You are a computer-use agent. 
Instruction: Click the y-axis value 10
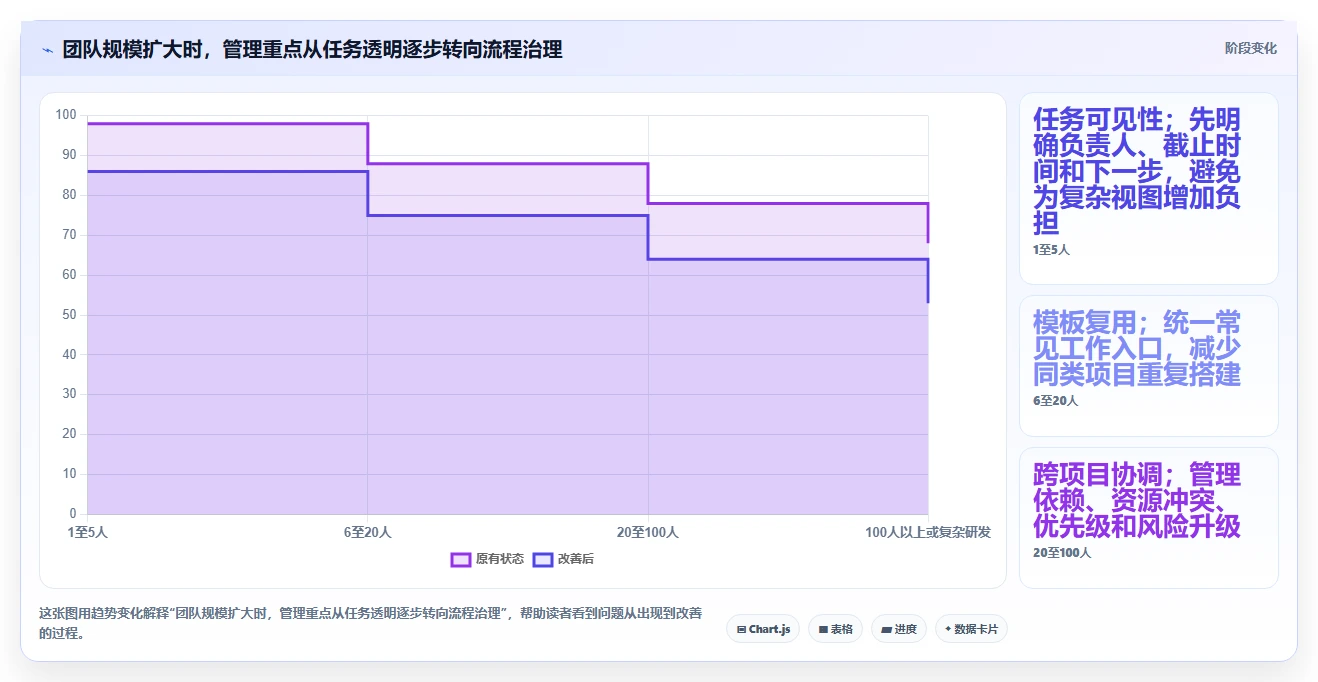click(x=69, y=474)
